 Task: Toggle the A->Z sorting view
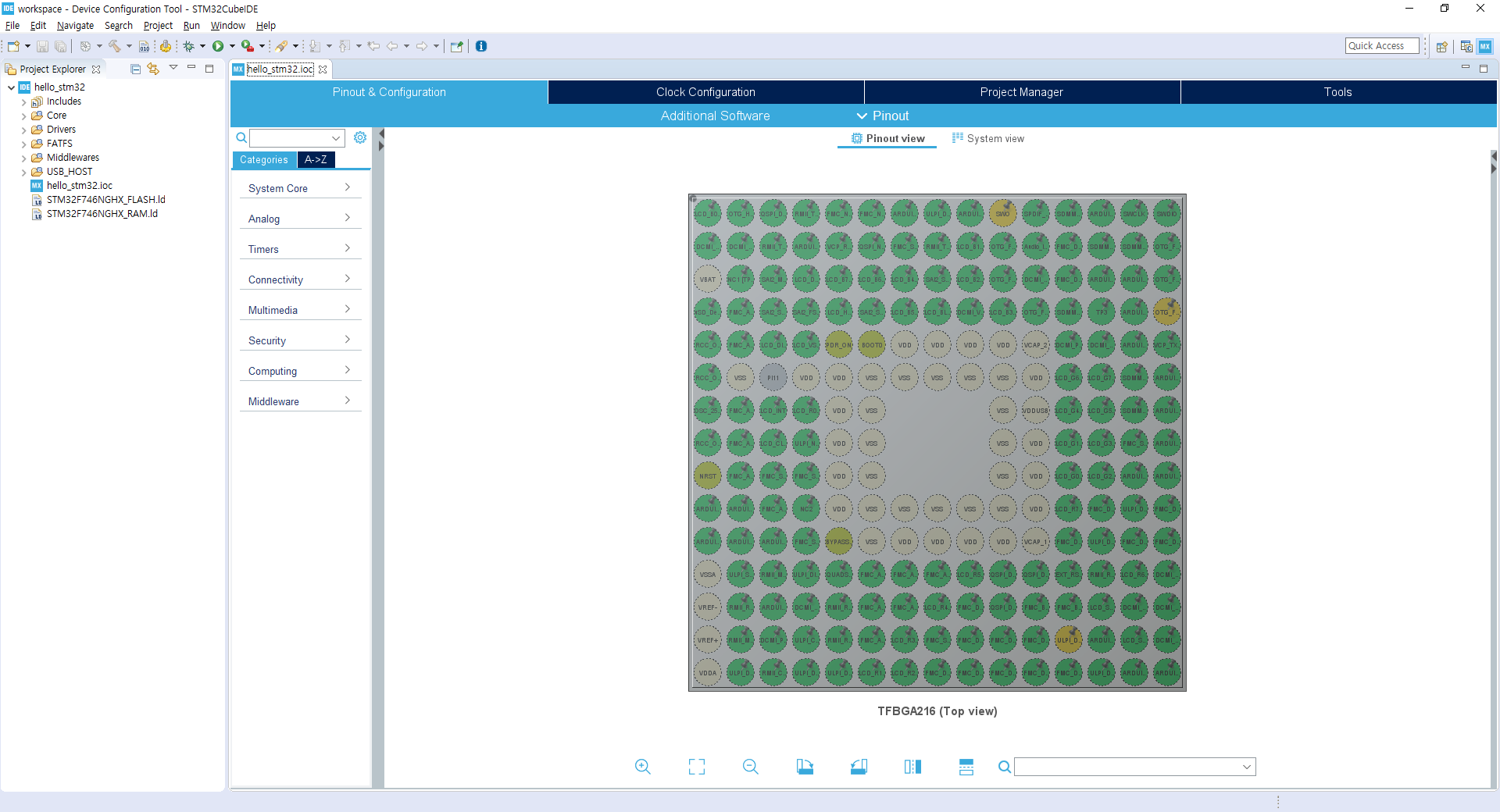[316, 160]
